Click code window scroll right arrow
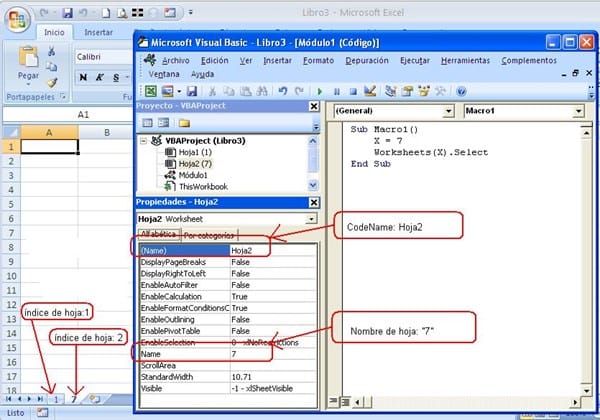Screen dimensions: 600x420 pyautogui.click(x=575, y=402)
